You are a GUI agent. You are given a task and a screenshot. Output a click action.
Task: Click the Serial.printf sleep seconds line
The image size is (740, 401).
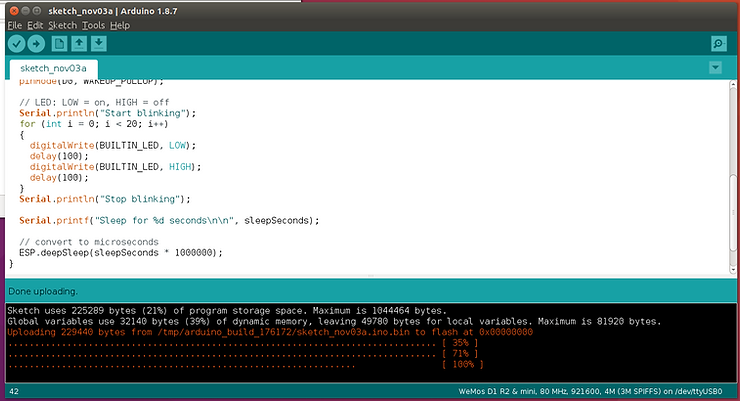click(x=169, y=221)
